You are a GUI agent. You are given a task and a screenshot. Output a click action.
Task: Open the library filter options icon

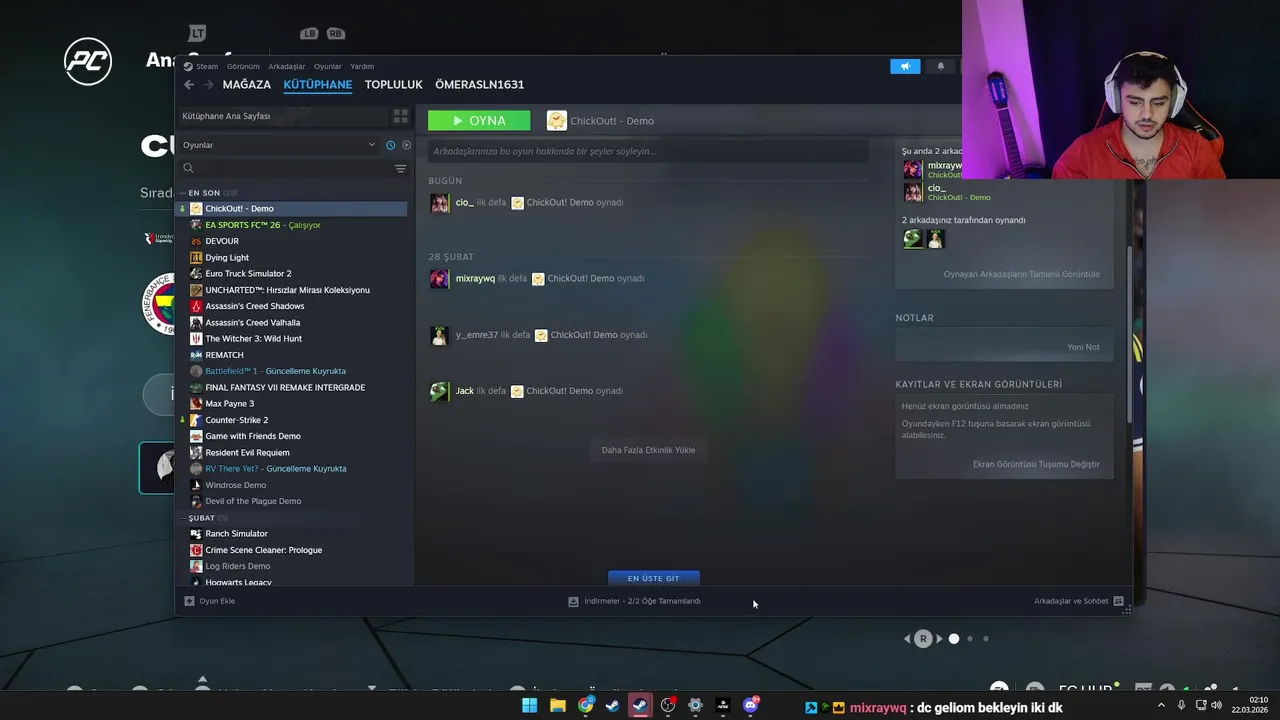click(x=400, y=168)
